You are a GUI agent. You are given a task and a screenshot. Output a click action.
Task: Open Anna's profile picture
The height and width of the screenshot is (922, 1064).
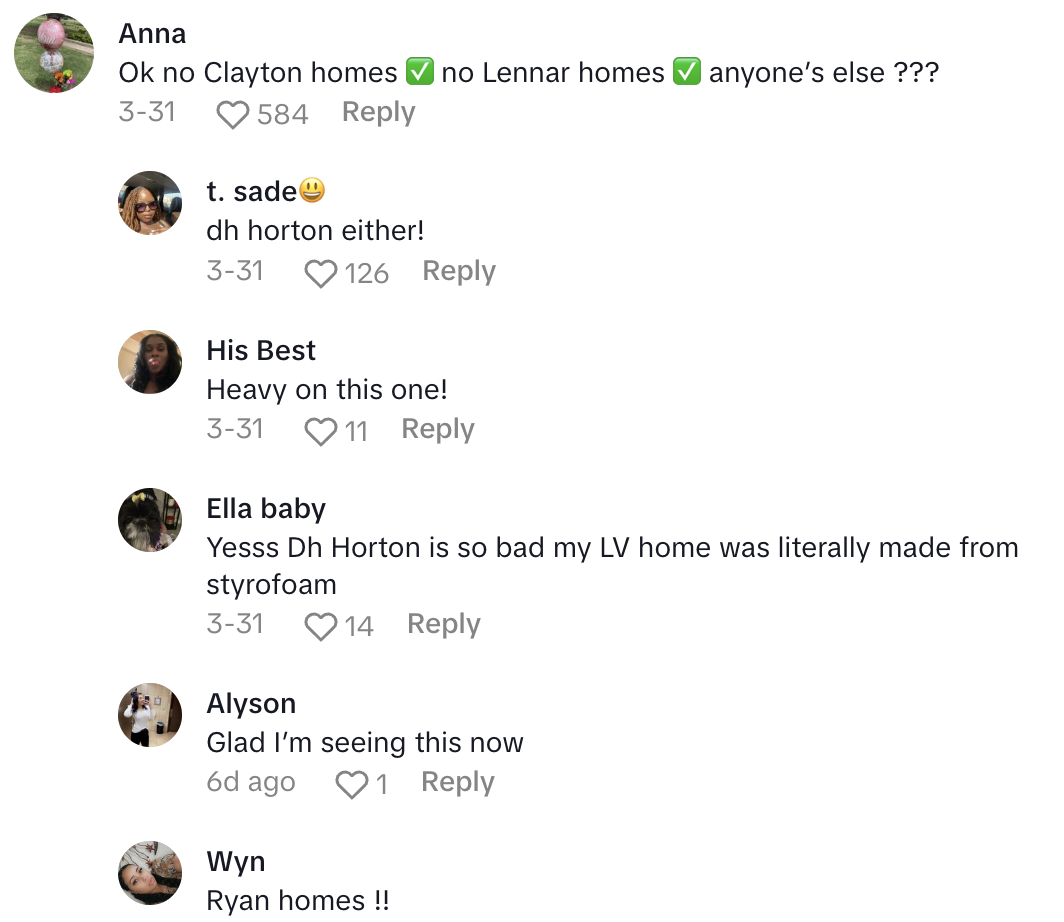pyautogui.click(x=53, y=52)
